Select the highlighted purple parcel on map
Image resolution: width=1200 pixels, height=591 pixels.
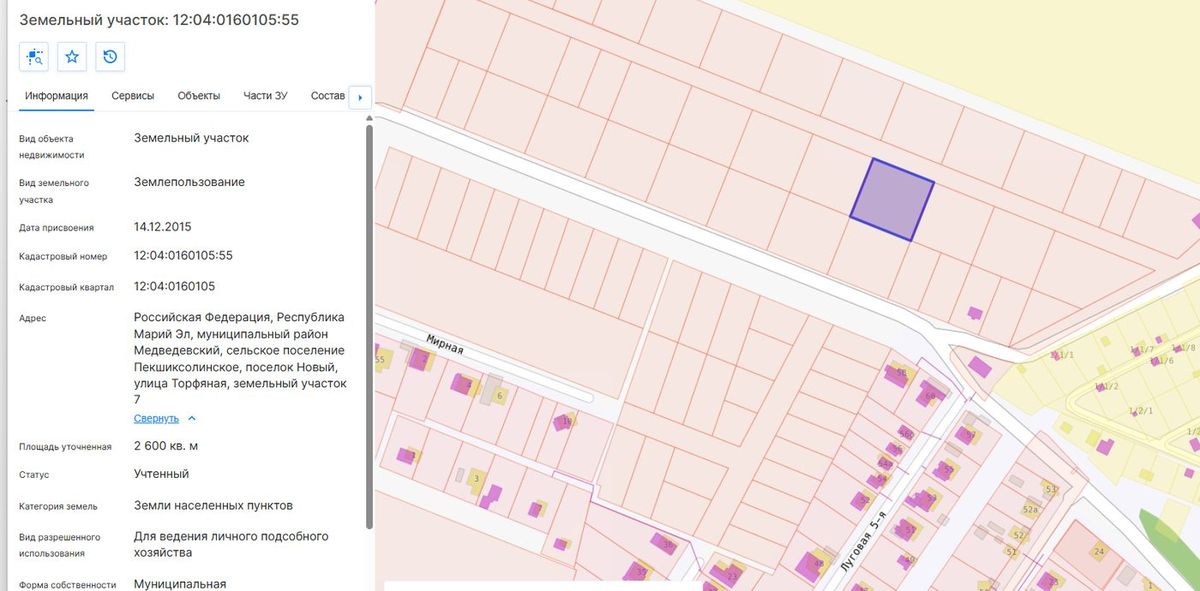click(892, 199)
